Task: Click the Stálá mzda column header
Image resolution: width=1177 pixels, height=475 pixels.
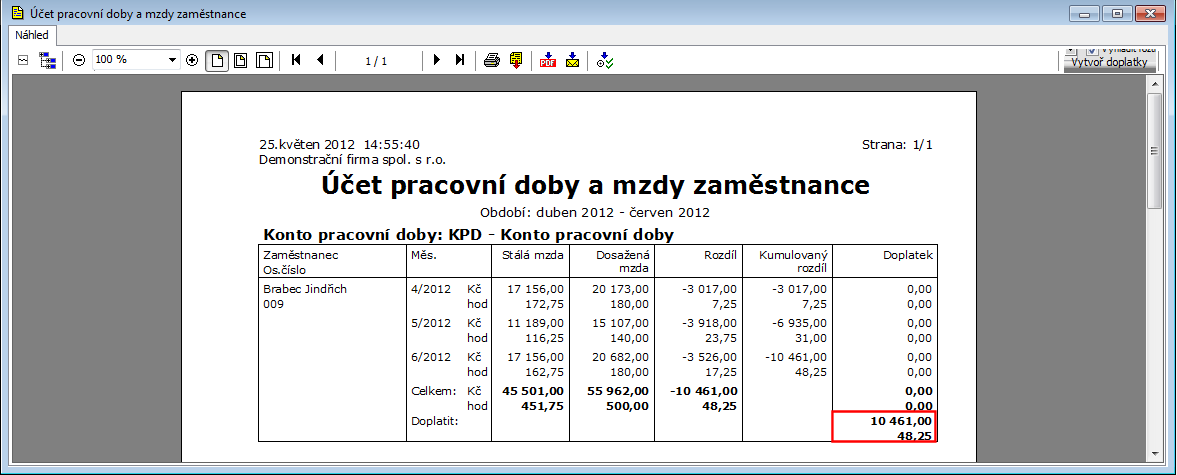Action: click(x=534, y=255)
